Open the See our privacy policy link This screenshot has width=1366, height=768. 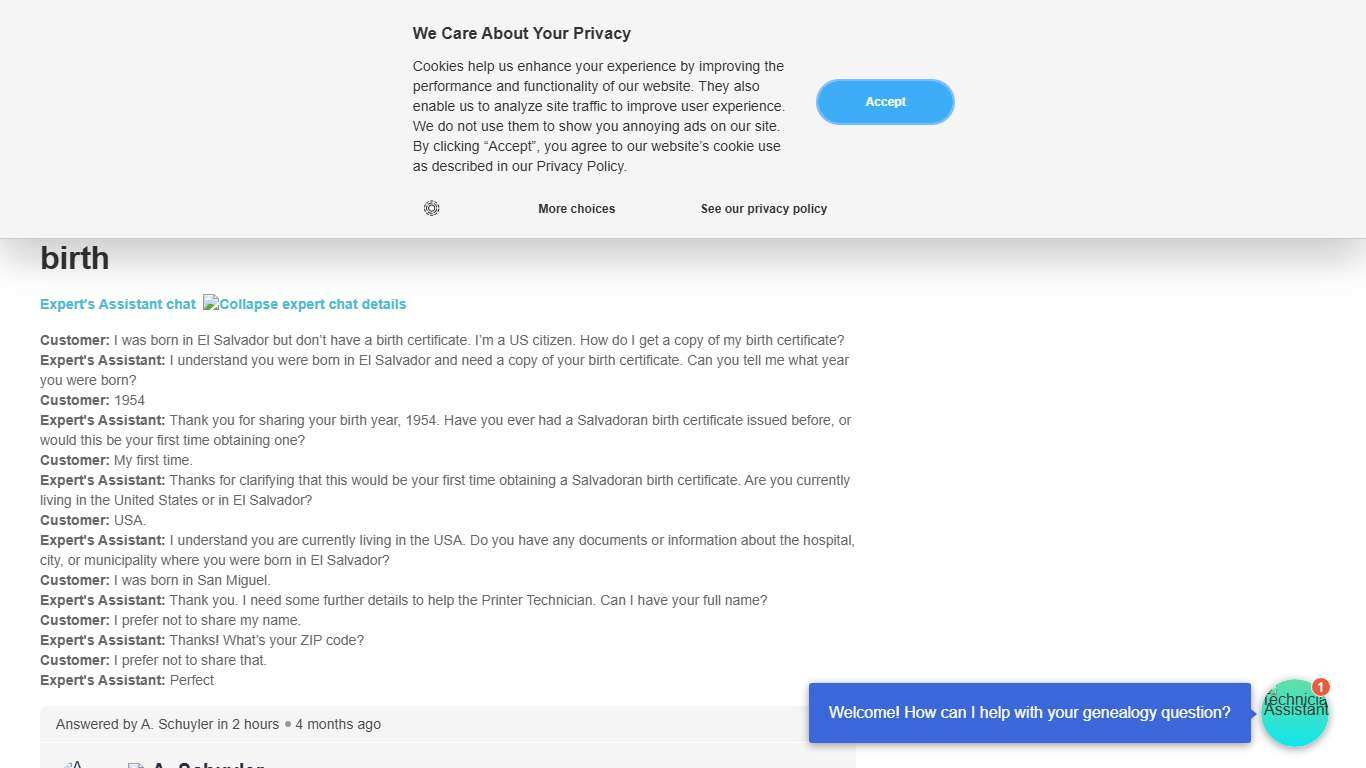[763, 209]
